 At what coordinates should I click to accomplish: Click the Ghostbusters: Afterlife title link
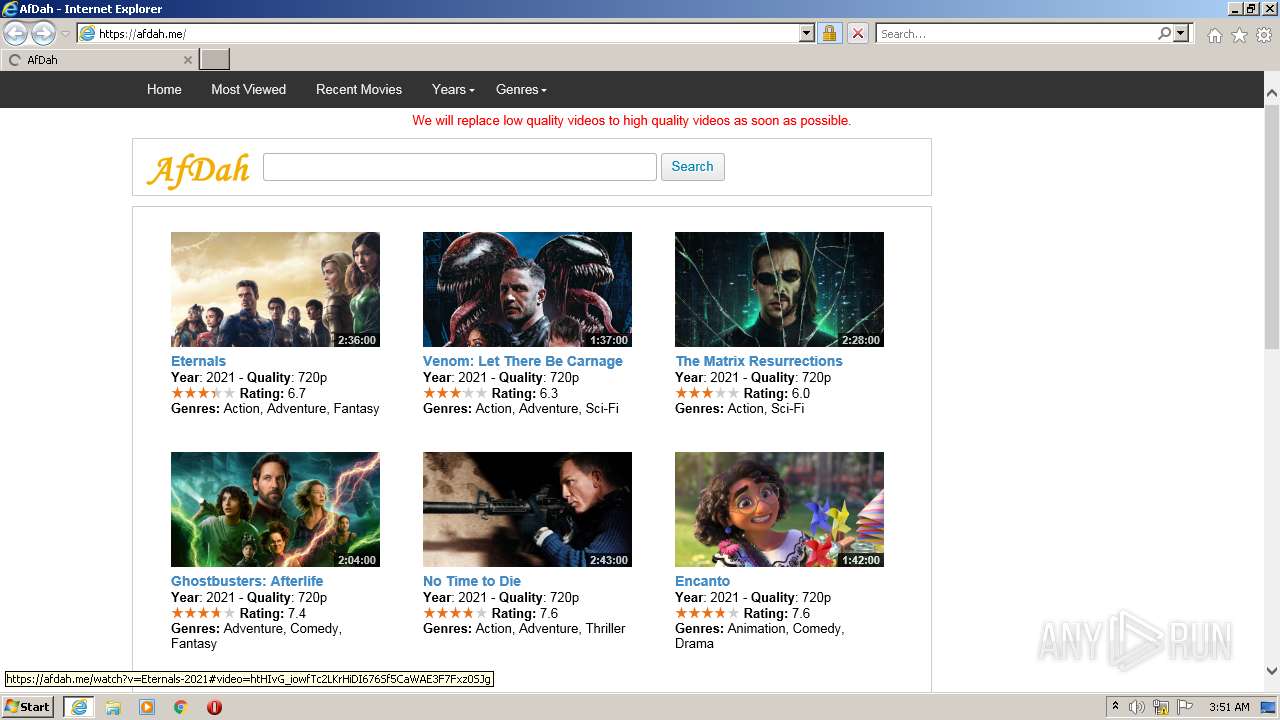coord(247,581)
